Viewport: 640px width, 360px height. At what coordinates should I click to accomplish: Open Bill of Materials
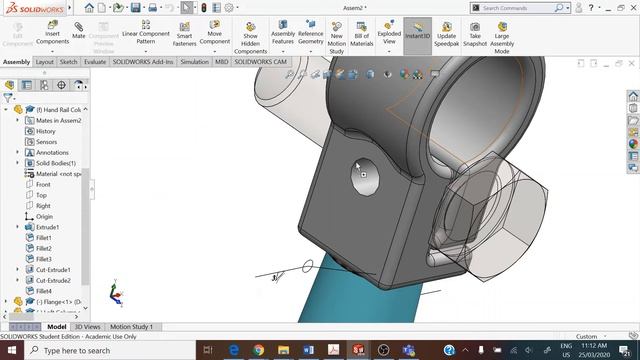(x=362, y=34)
